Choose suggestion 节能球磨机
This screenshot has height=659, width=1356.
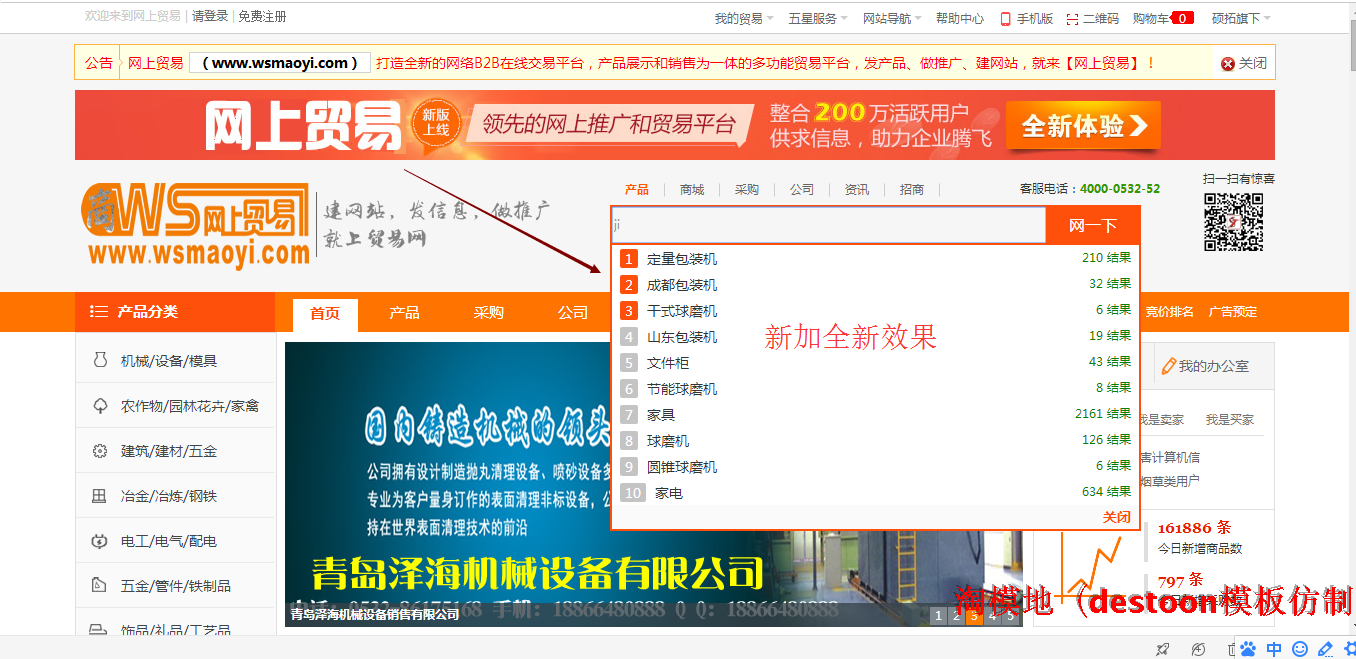(x=875, y=389)
